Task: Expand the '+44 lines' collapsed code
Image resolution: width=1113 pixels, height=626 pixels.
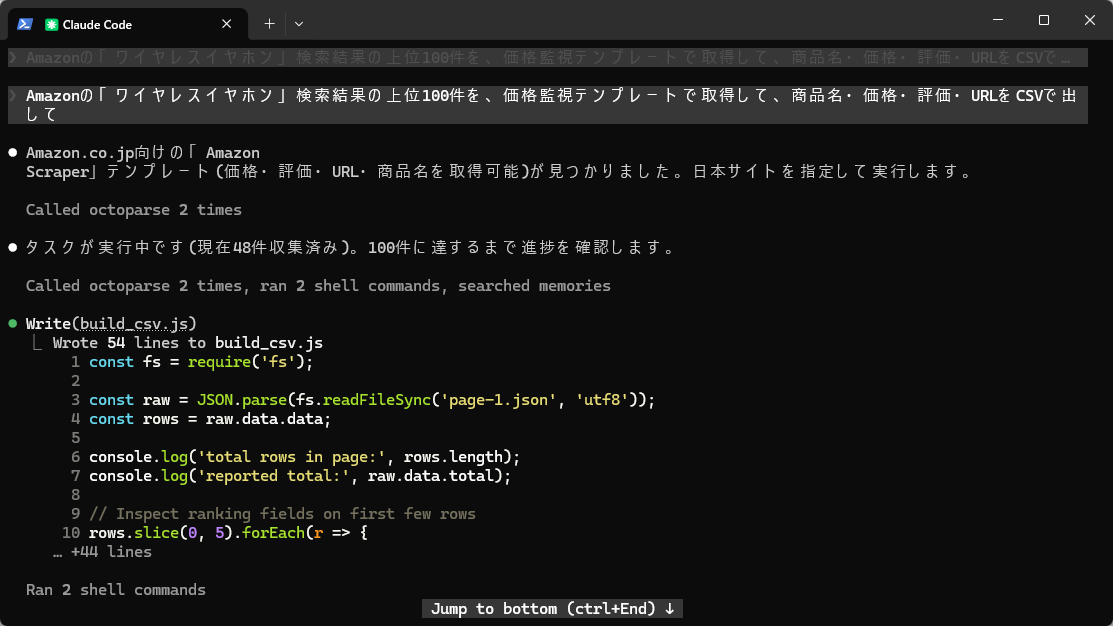Action: coord(102,552)
